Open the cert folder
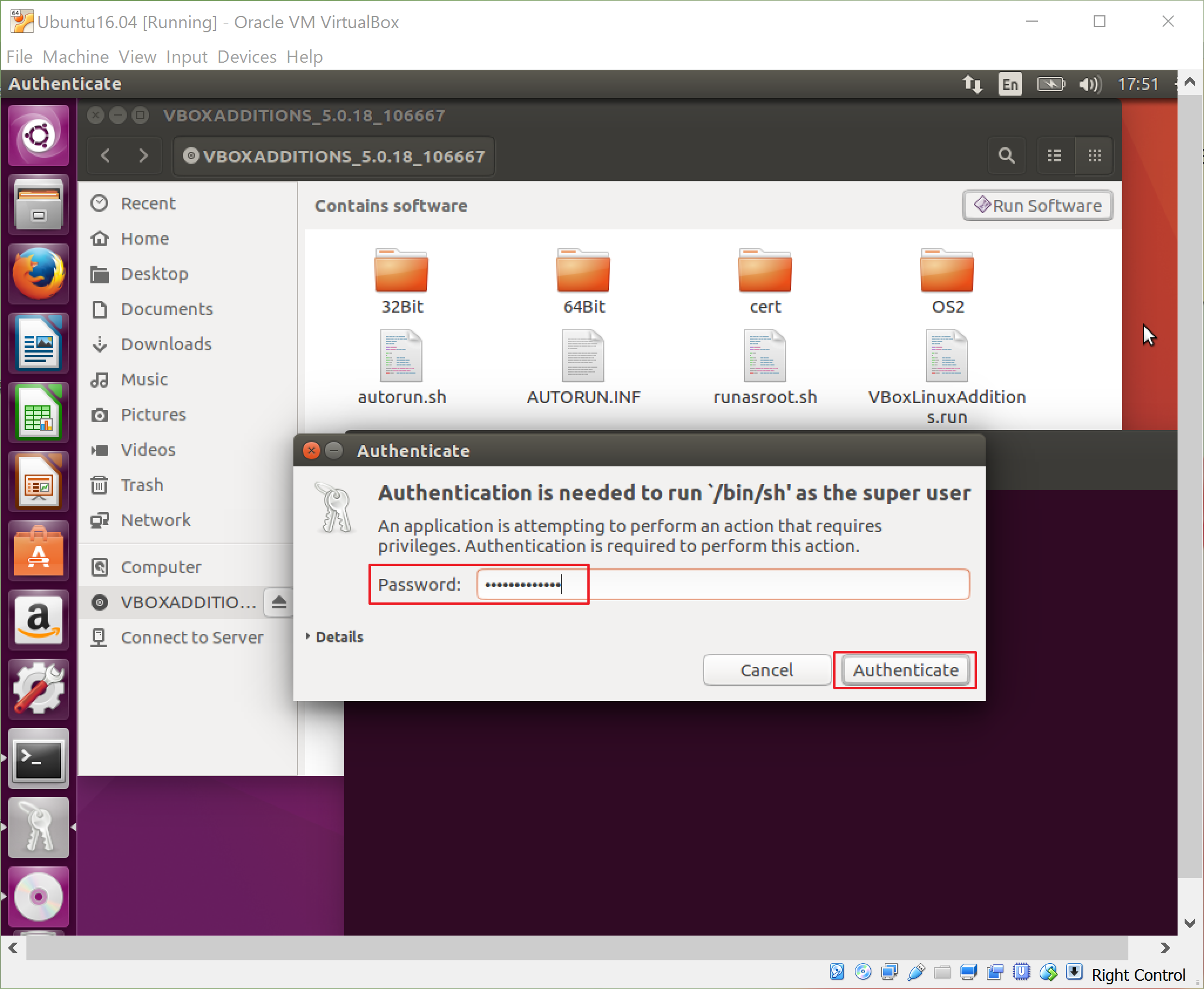The height and width of the screenshot is (989, 1204). 765,282
